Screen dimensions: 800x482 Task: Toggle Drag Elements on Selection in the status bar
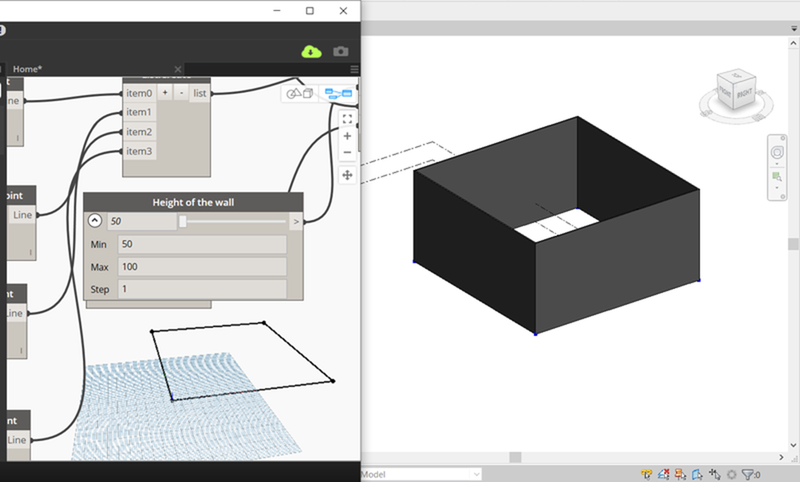tap(714, 475)
